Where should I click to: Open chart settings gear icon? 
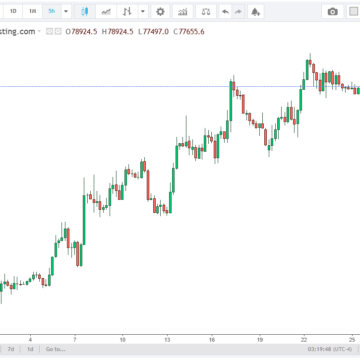coord(160,12)
